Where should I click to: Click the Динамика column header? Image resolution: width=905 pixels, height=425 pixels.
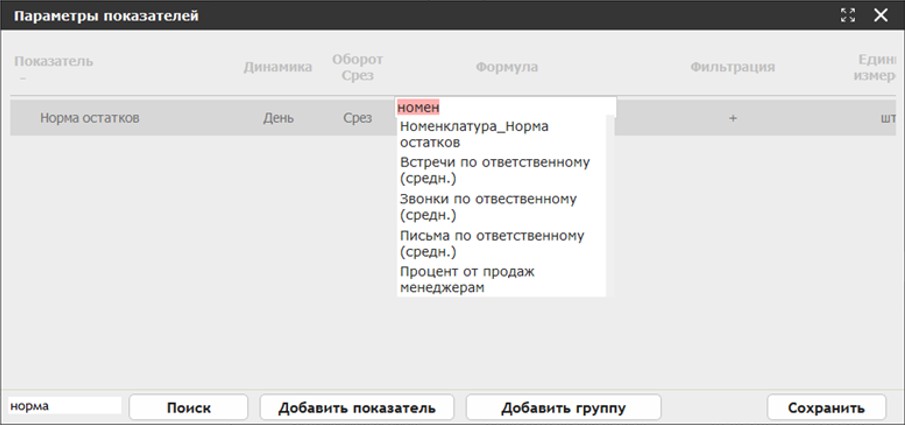[278, 67]
